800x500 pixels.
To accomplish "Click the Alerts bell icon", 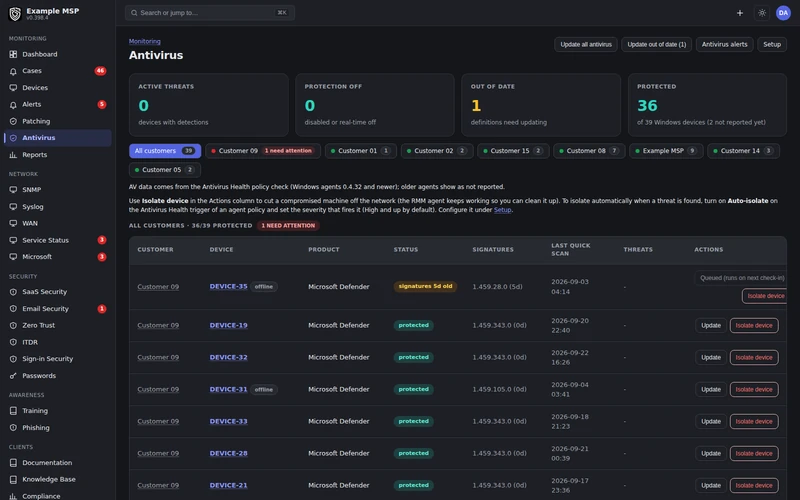I will (13, 105).
